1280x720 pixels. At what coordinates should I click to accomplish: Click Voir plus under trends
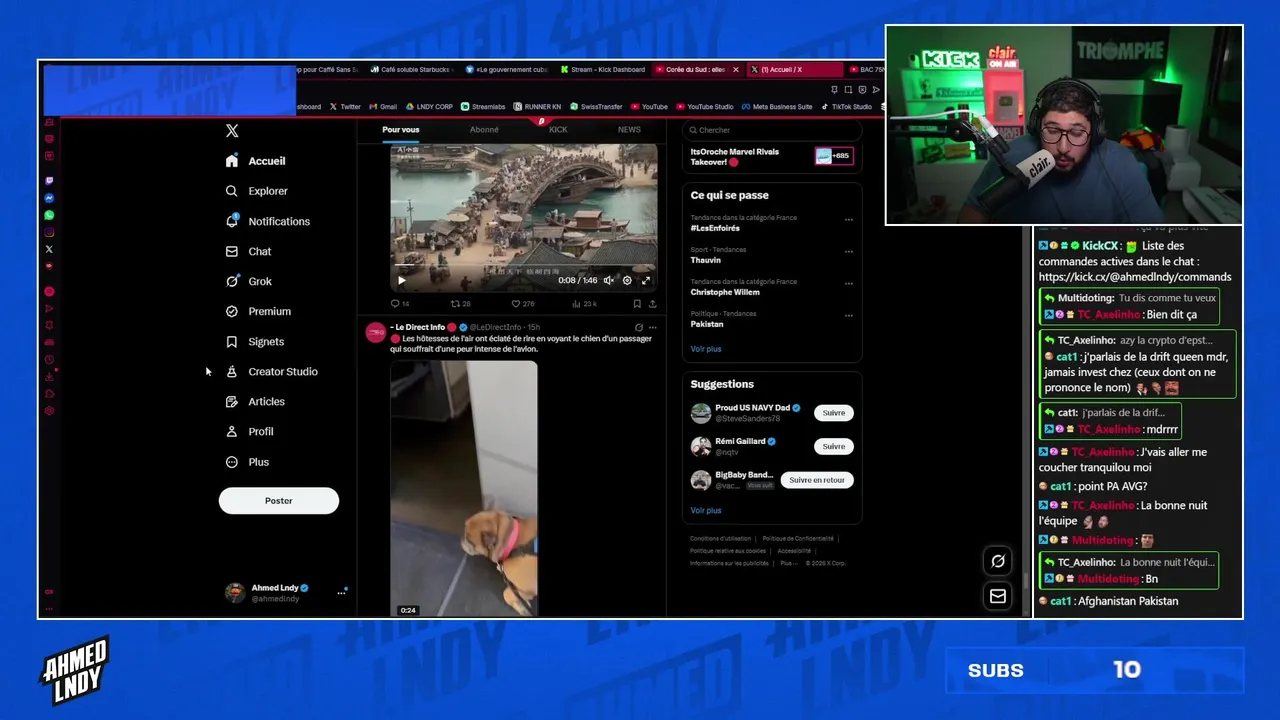pos(706,349)
